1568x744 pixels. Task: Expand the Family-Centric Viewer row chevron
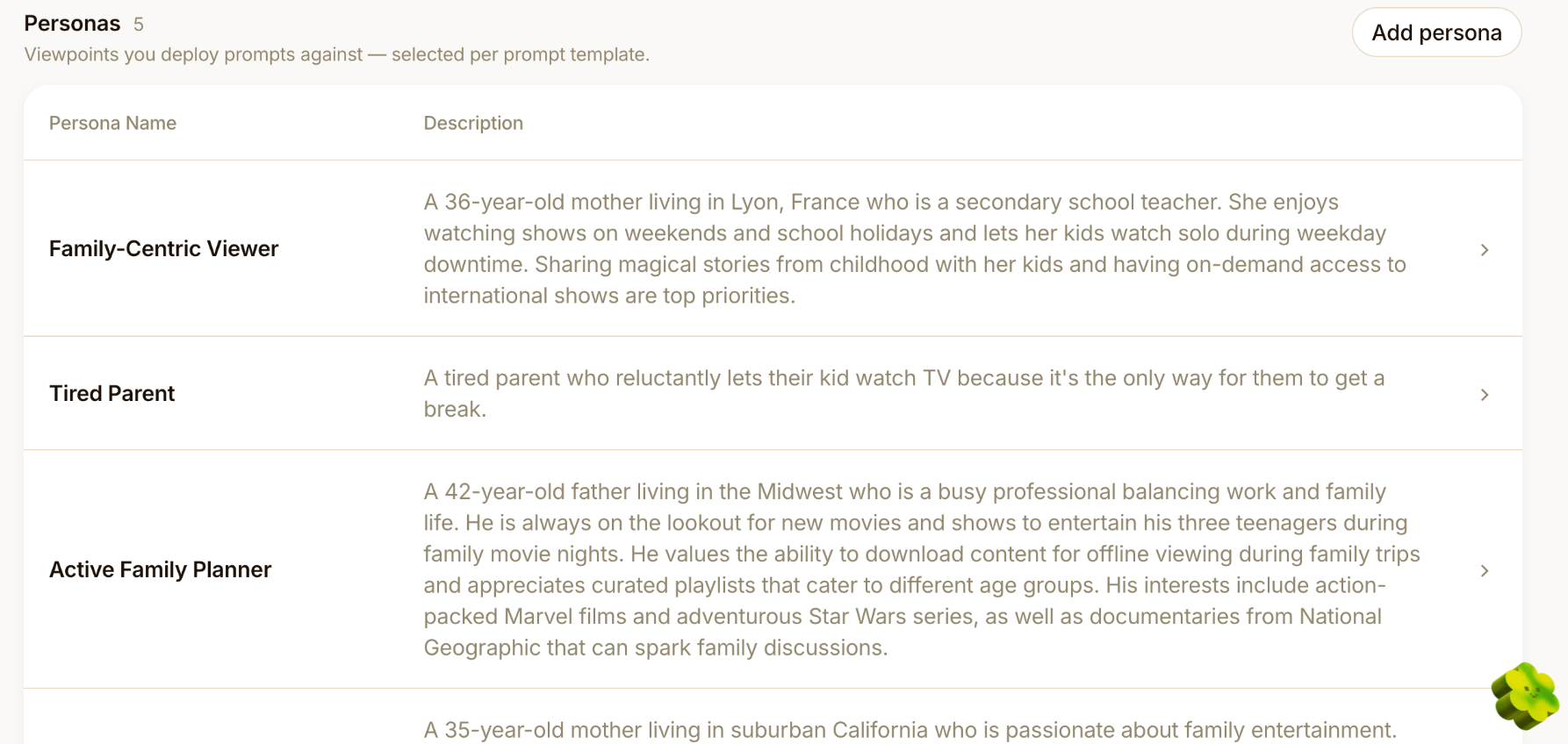(x=1484, y=250)
